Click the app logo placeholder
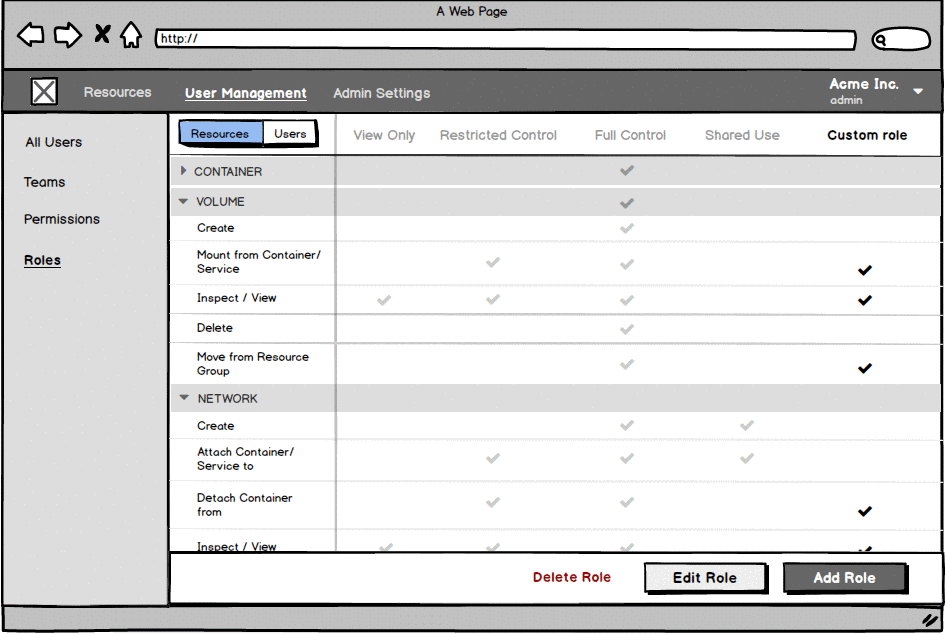This screenshot has height=634, width=948. (x=44, y=92)
